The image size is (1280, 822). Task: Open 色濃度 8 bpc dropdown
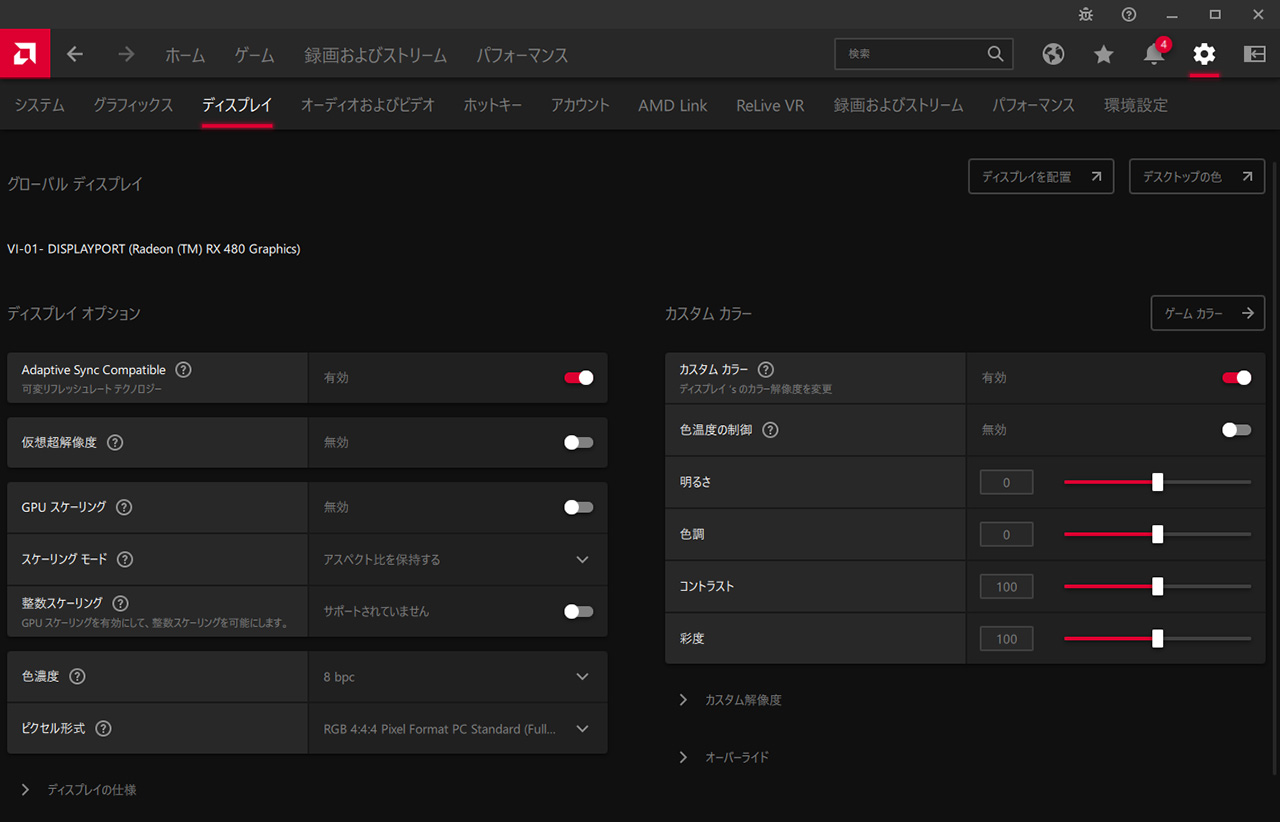(458, 677)
